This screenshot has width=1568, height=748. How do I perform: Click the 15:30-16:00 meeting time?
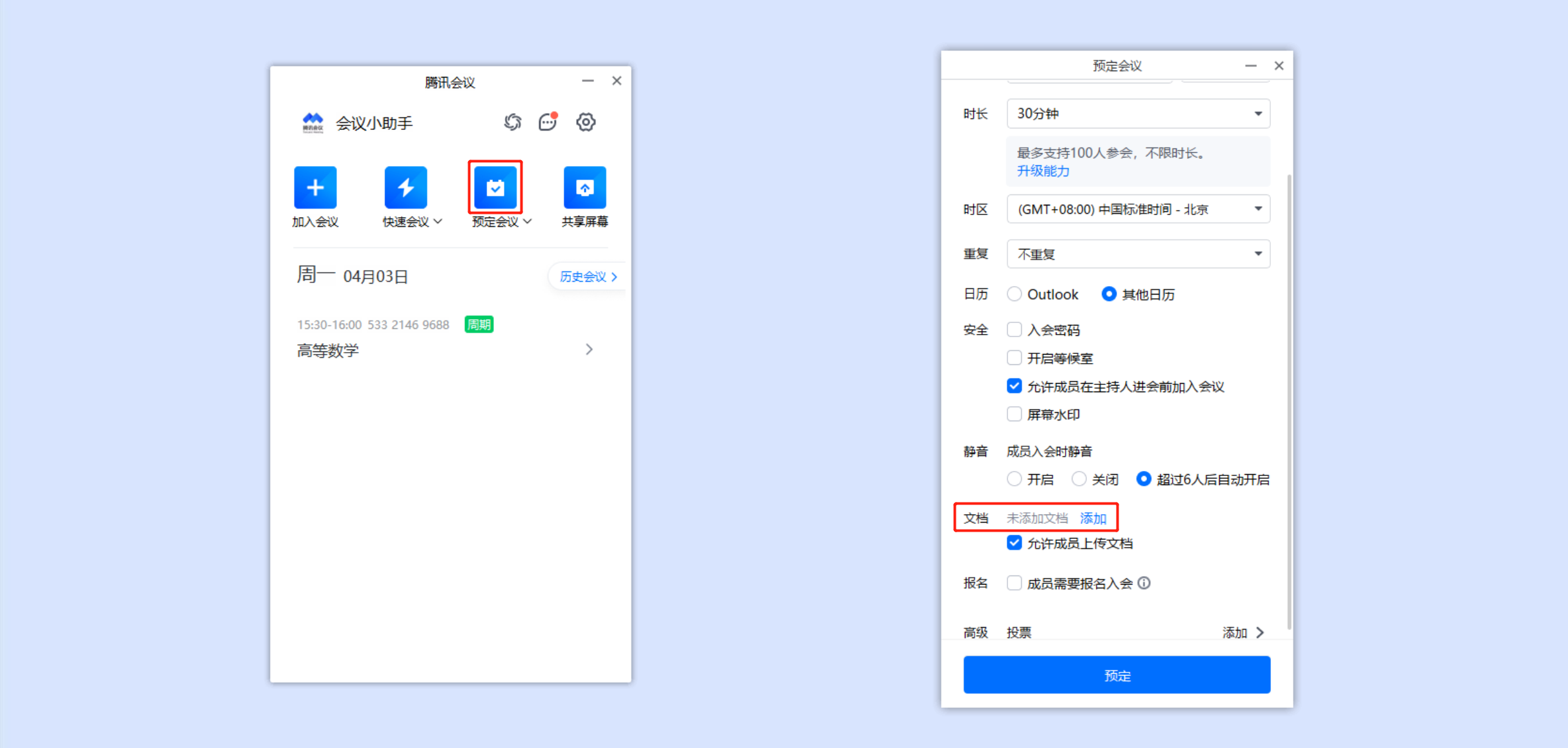[x=329, y=325]
